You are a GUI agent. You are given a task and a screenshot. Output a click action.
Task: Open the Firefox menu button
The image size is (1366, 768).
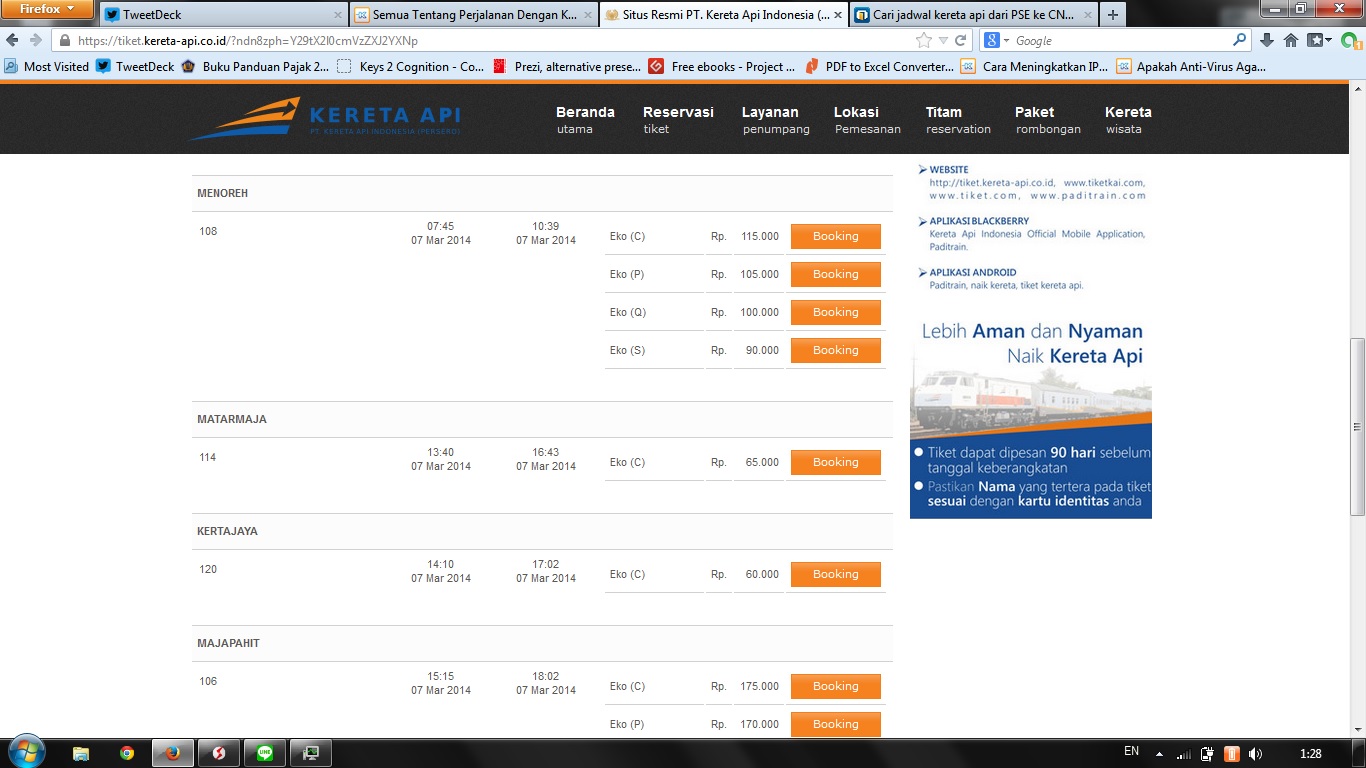[48, 9]
